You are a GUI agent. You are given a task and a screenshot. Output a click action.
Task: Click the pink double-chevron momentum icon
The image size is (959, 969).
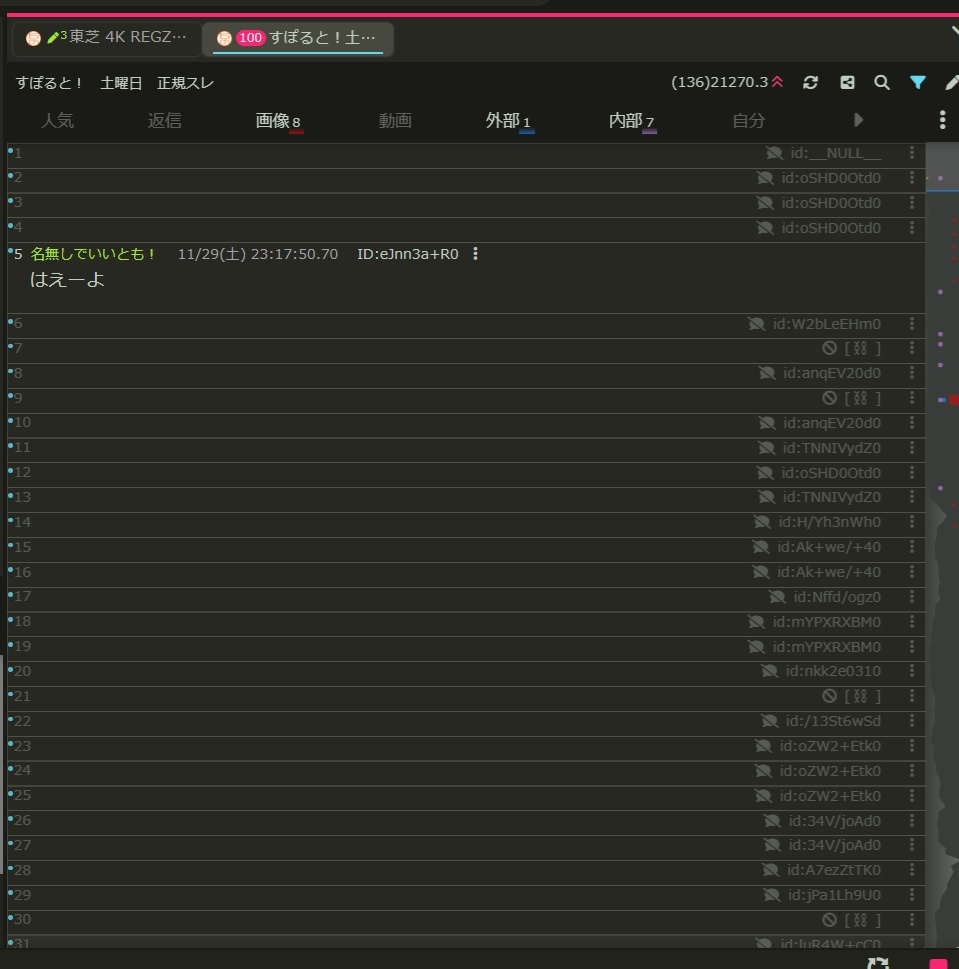[x=778, y=83]
